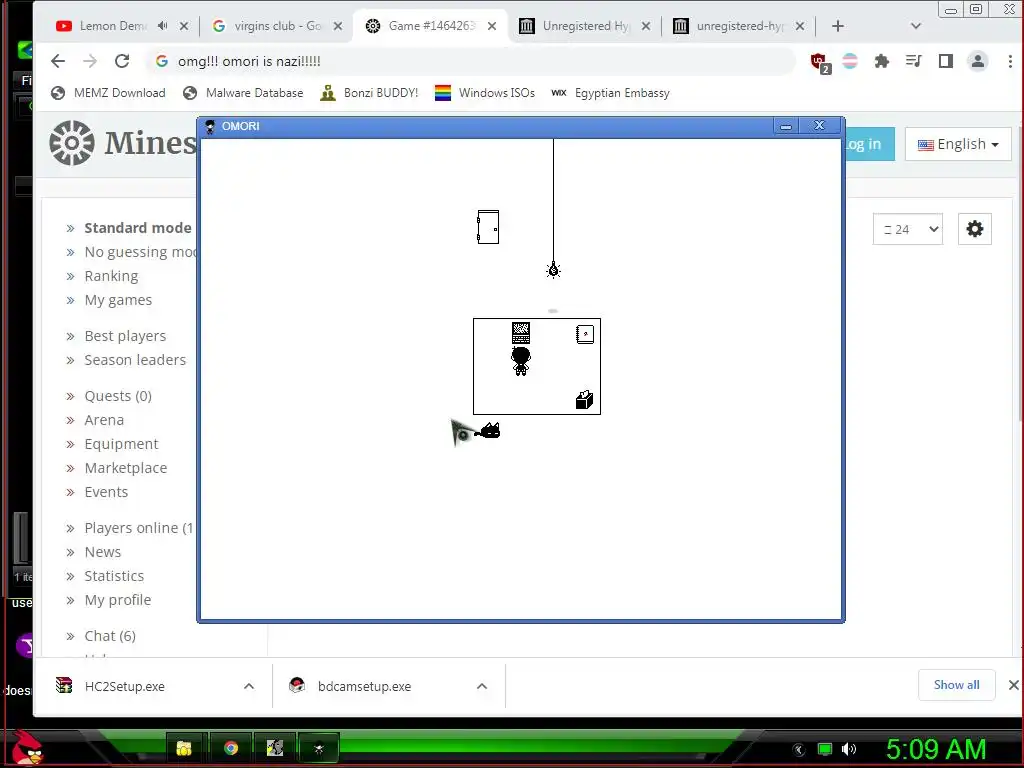Open Quests (0) sidebar link
The image size is (1024, 768).
(118, 396)
